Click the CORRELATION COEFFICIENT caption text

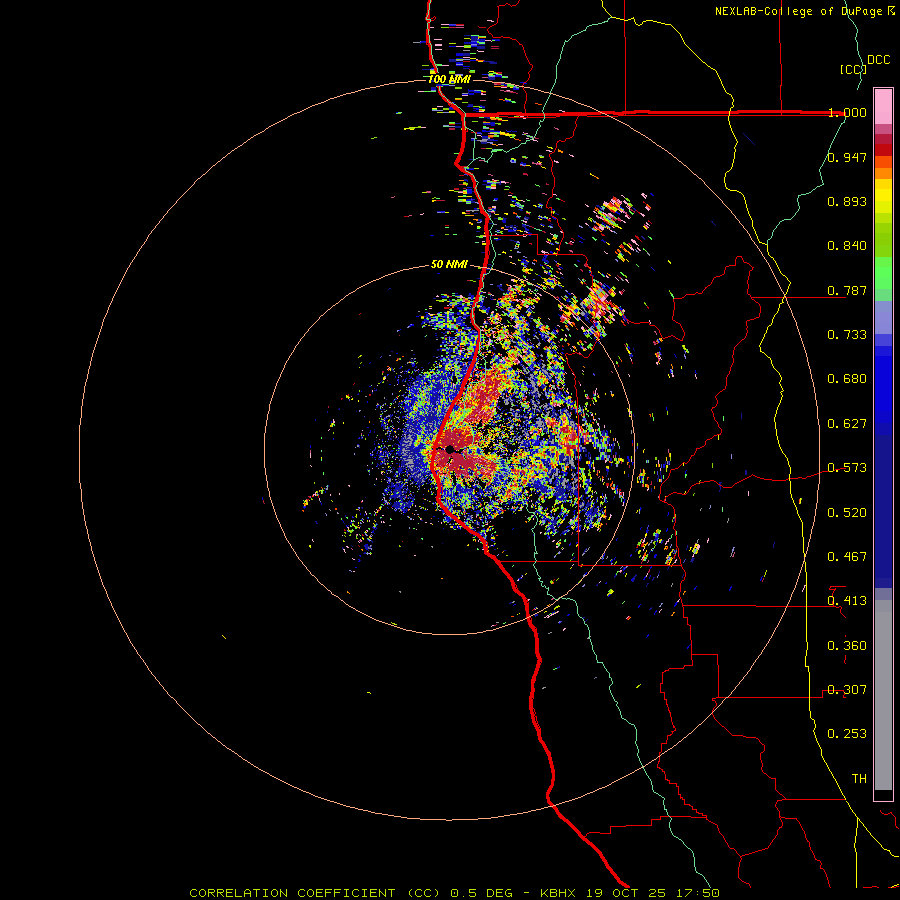(292, 893)
